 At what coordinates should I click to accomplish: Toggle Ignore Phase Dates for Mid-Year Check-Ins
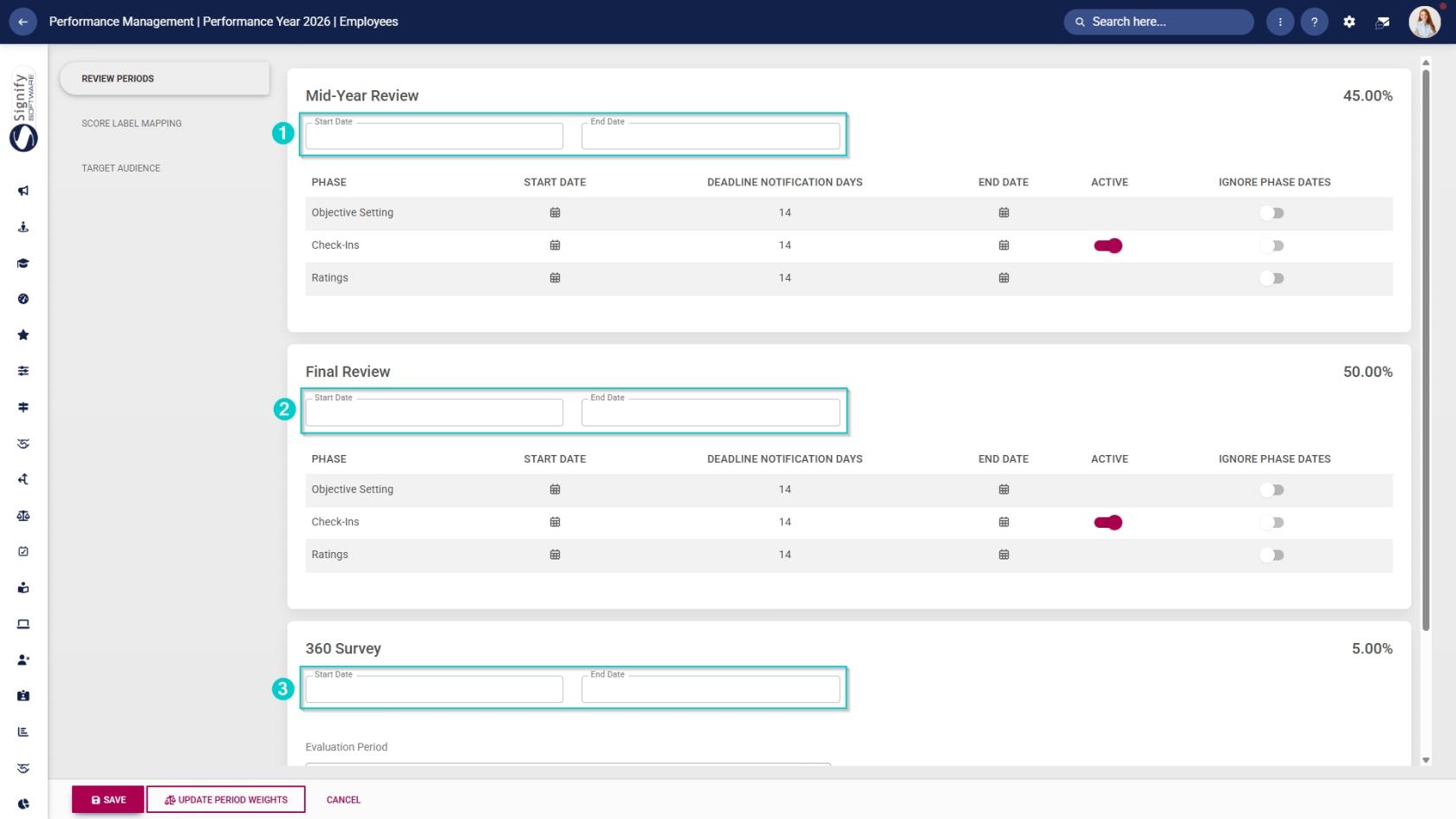pos(1272,246)
